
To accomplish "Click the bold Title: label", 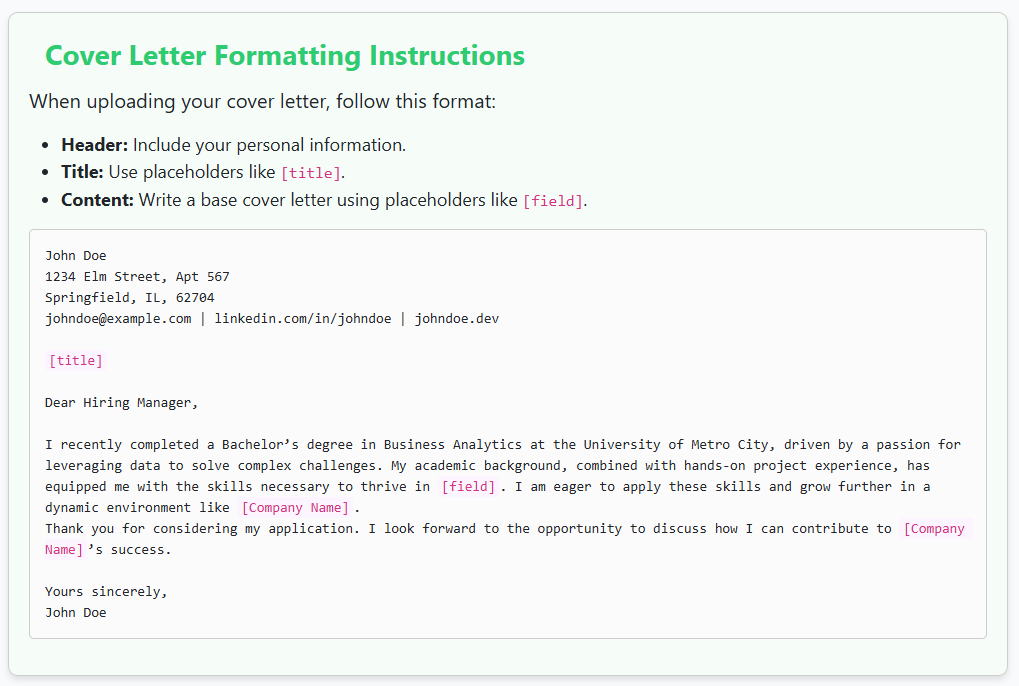I will pyautogui.click(x=83, y=172).
